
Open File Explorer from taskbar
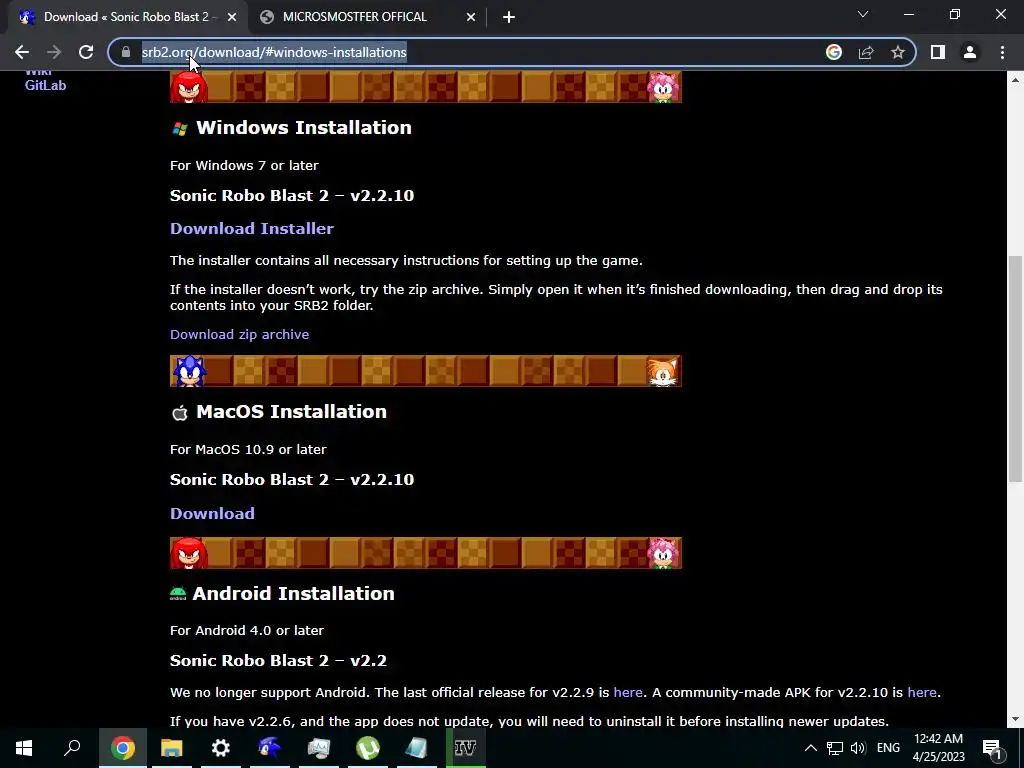pyautogui.click(x=172, y=748)
